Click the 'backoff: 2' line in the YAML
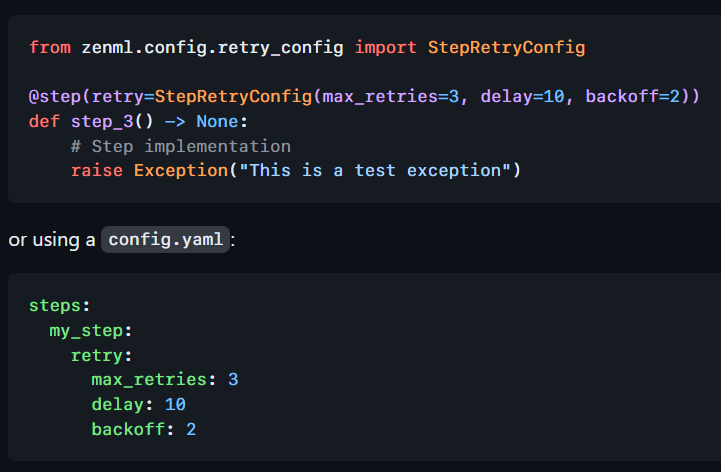The image size is (721, 472). click(143, 429)
